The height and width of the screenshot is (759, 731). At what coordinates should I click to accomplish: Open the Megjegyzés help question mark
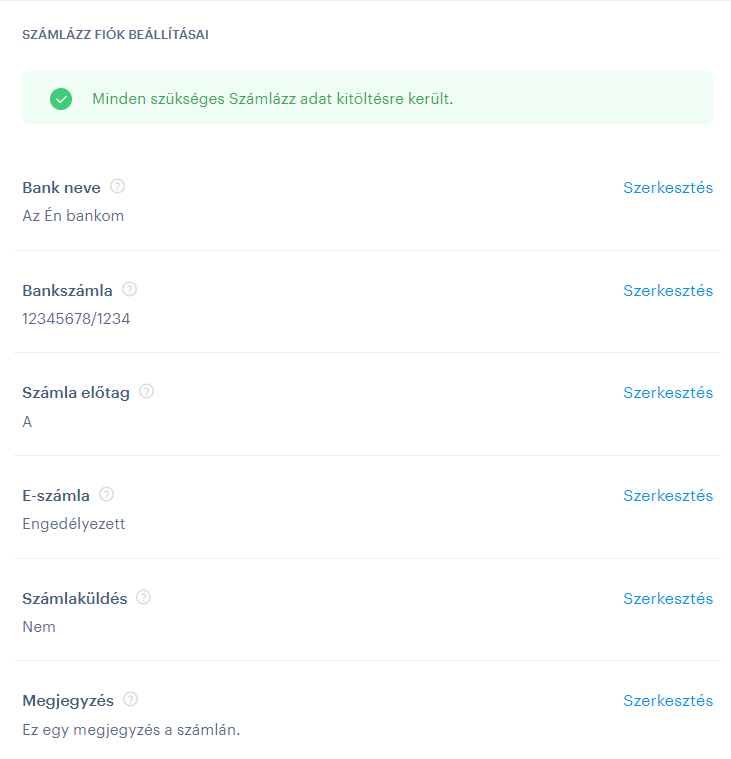(131, 699)
